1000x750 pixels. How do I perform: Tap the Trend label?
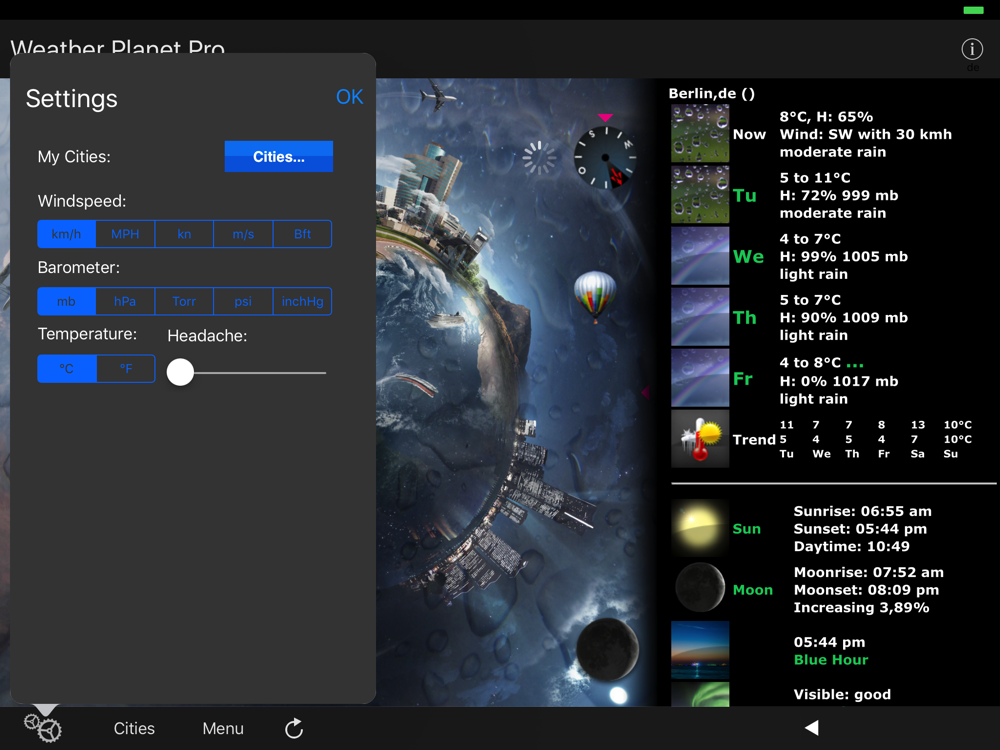(754, 439)
